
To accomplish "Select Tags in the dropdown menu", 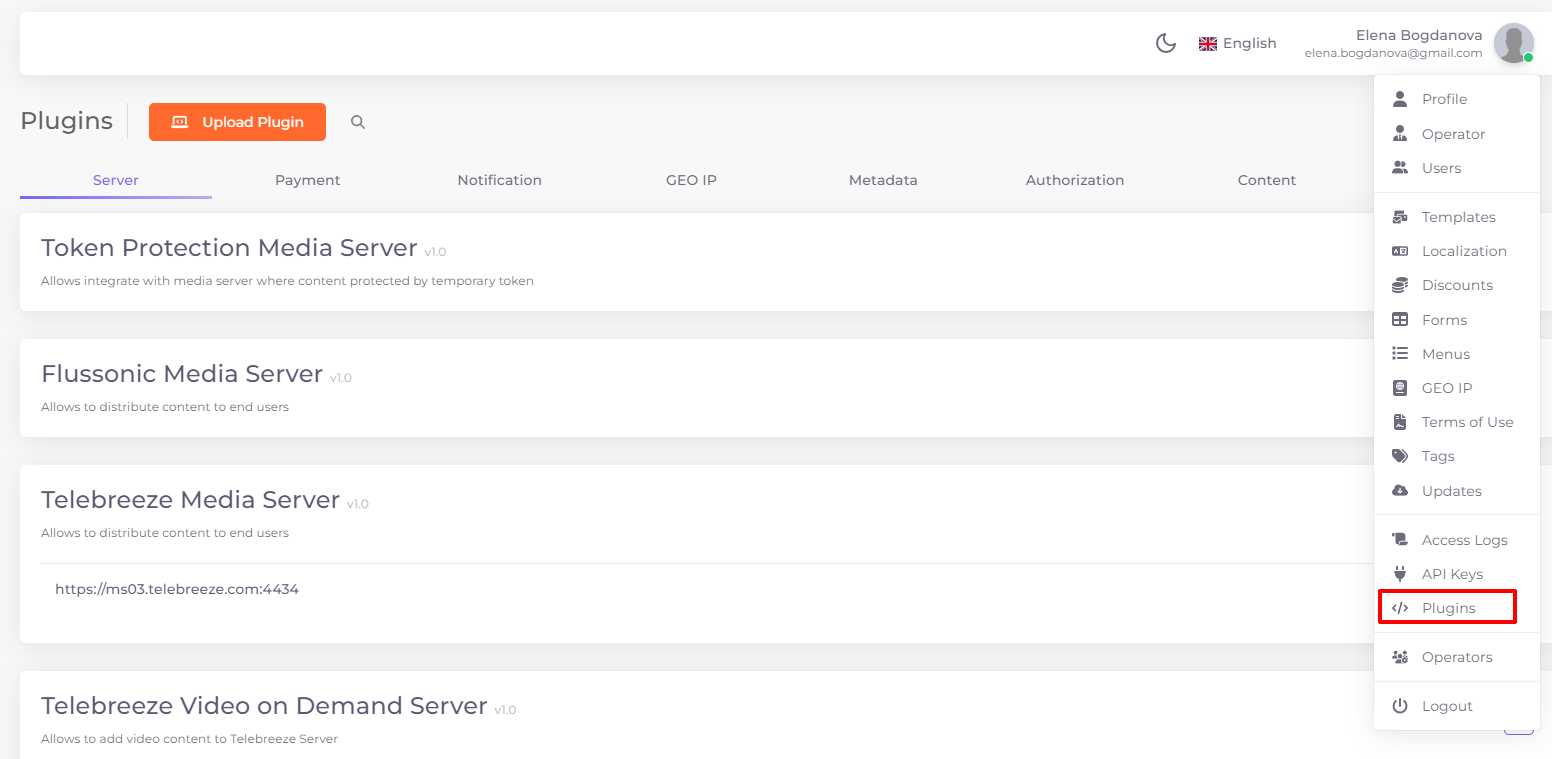I will pos(1457,456).
